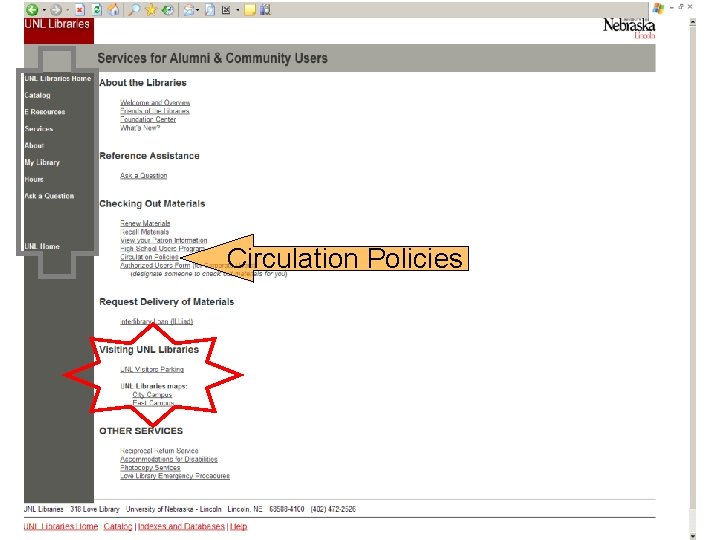Image resolution: width=720 pixels, height=540 pixels.
Task: Click the Nebraska Lincoln logo
Action: coord(629,28)
